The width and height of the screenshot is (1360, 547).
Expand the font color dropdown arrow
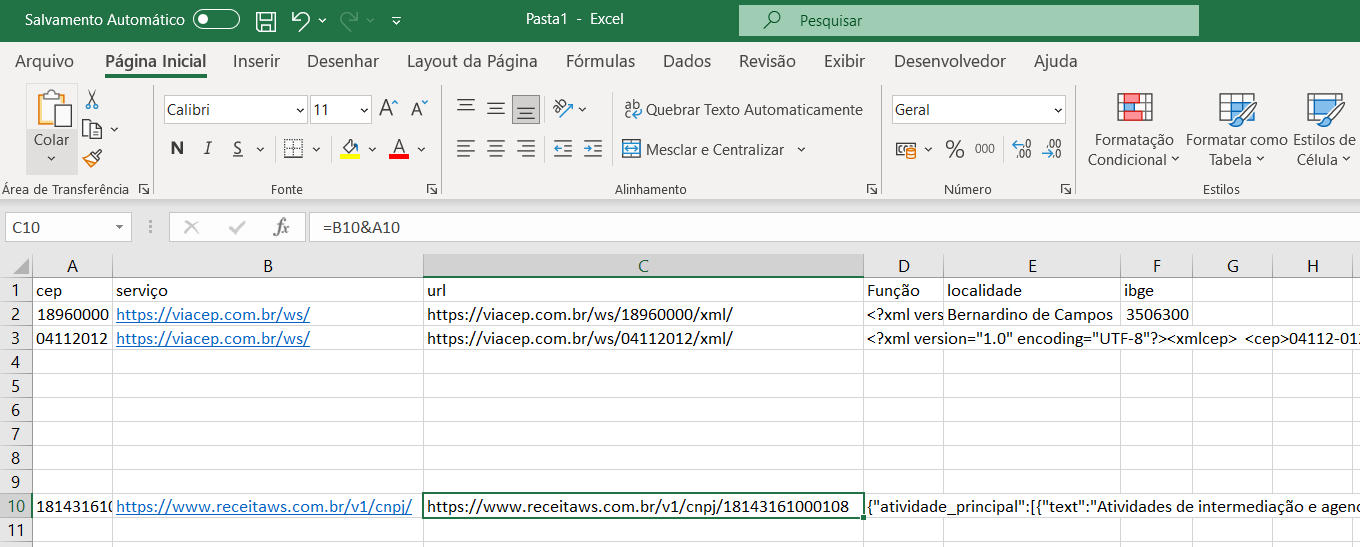point(421,149)
